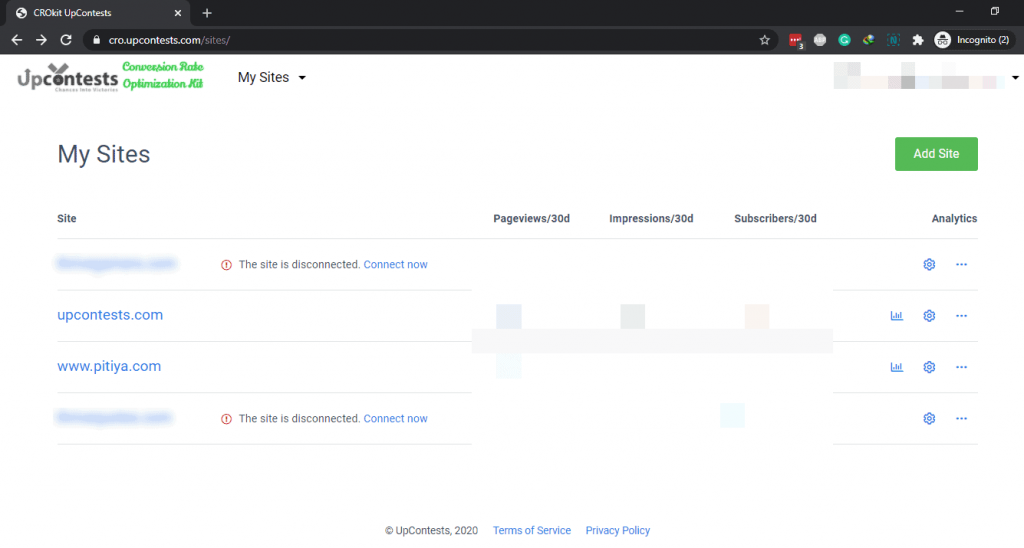Open the upcontests.com site link
Image resolution: width=1024 pixels, height=548 pixels.
(110, 315)
